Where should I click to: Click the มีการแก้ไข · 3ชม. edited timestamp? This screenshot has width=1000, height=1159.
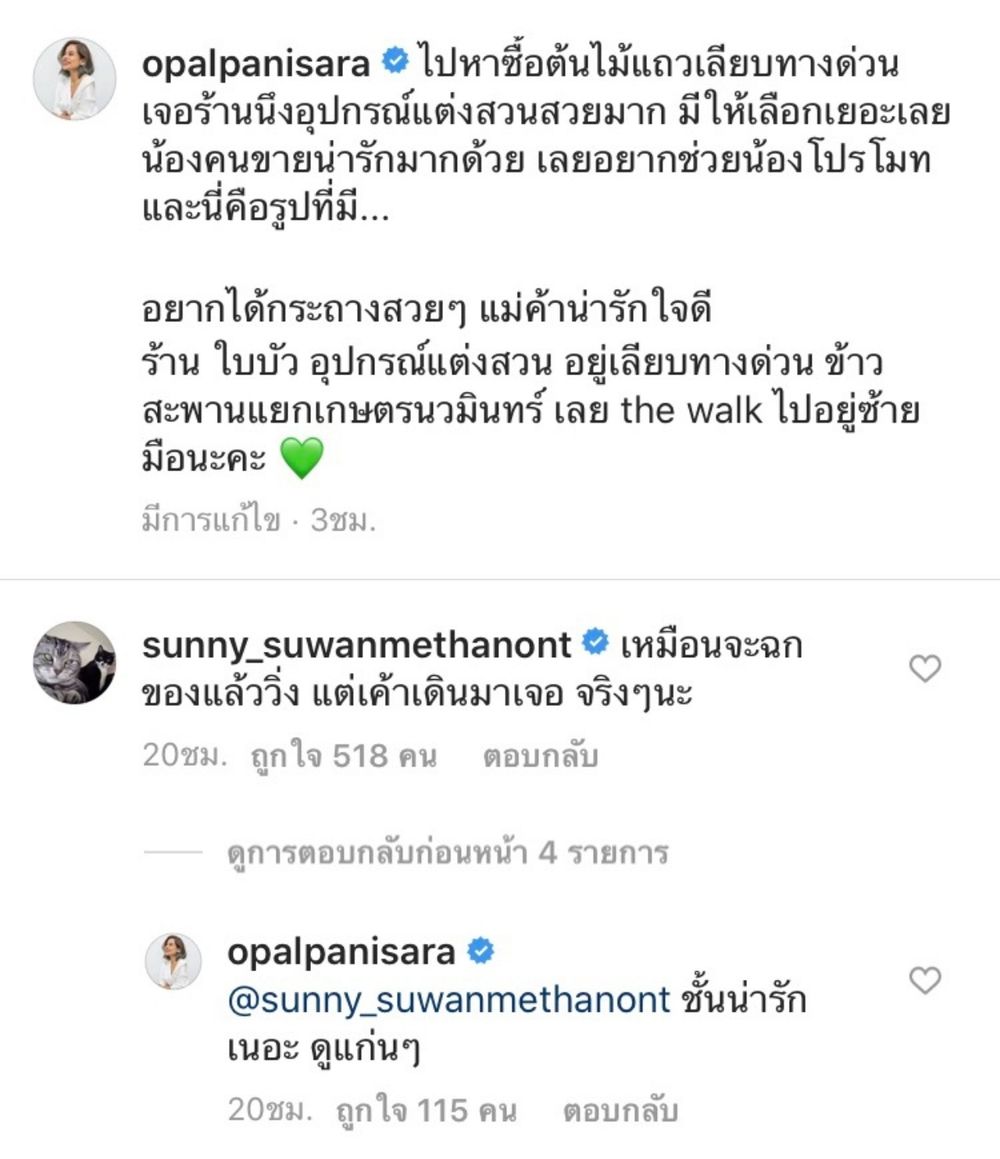(x=259, y=520)
